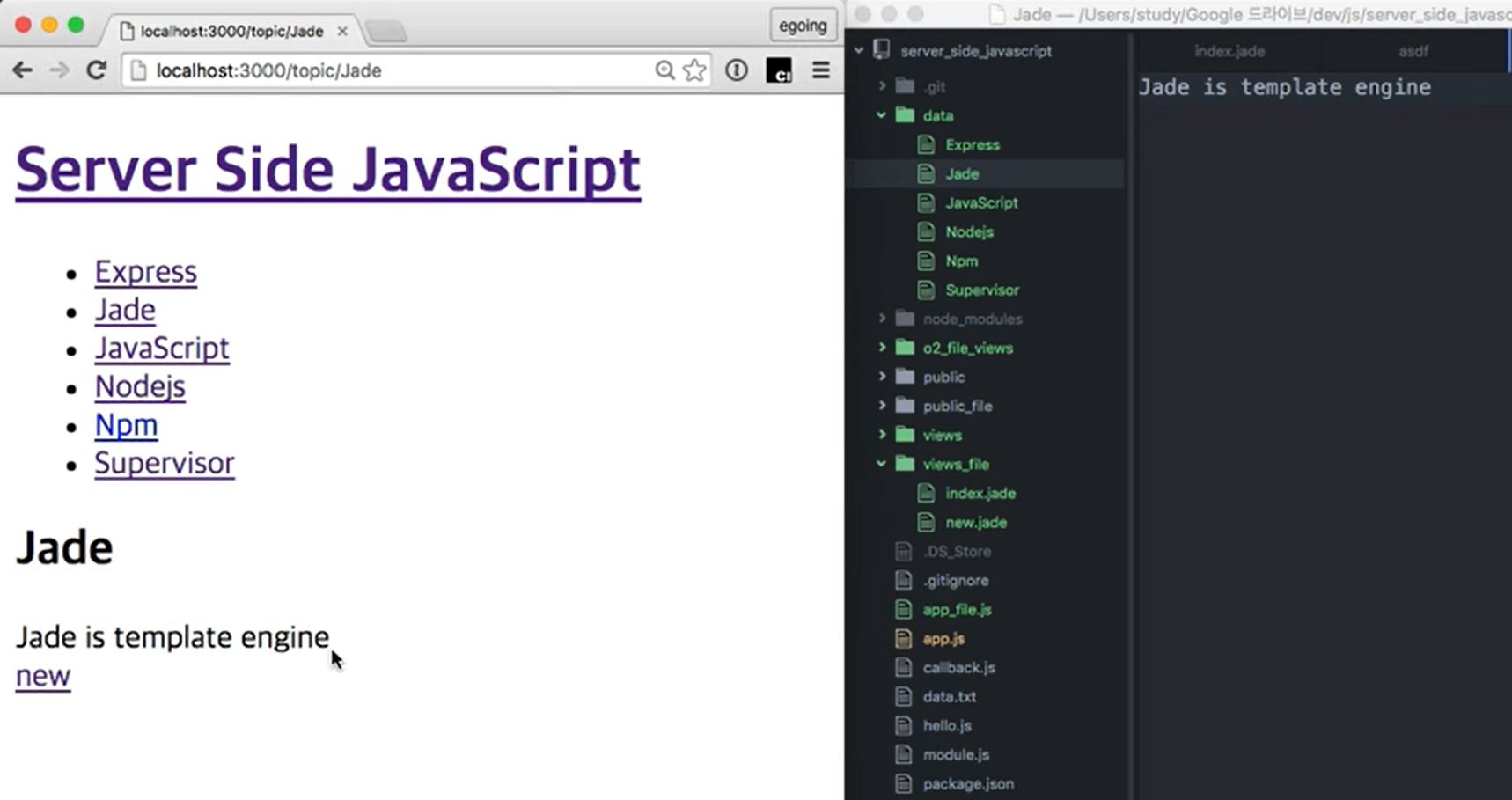Click the new link below description
The width and height of the screenshot is (1512, 800).
(43, 676)
